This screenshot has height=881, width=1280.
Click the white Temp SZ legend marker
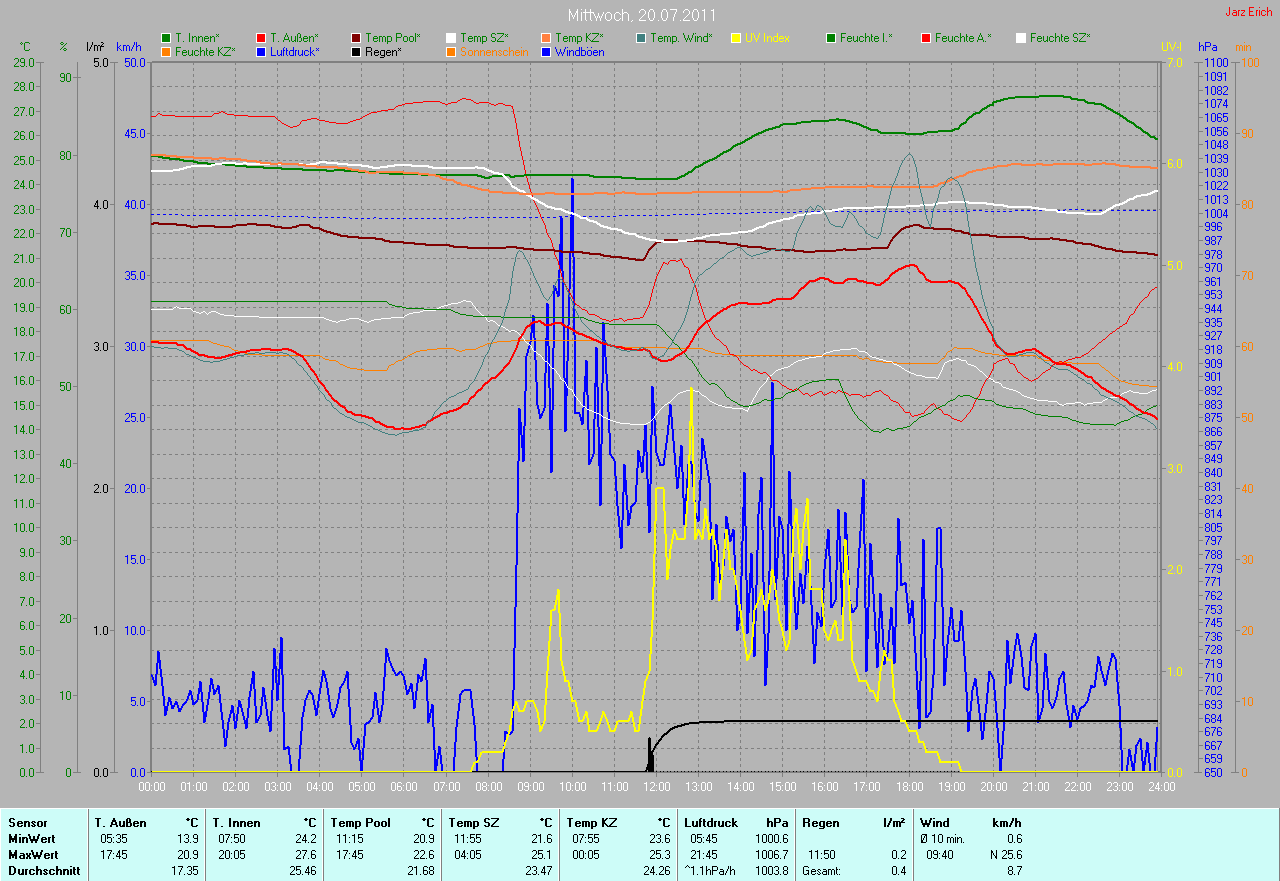[452, 38]
